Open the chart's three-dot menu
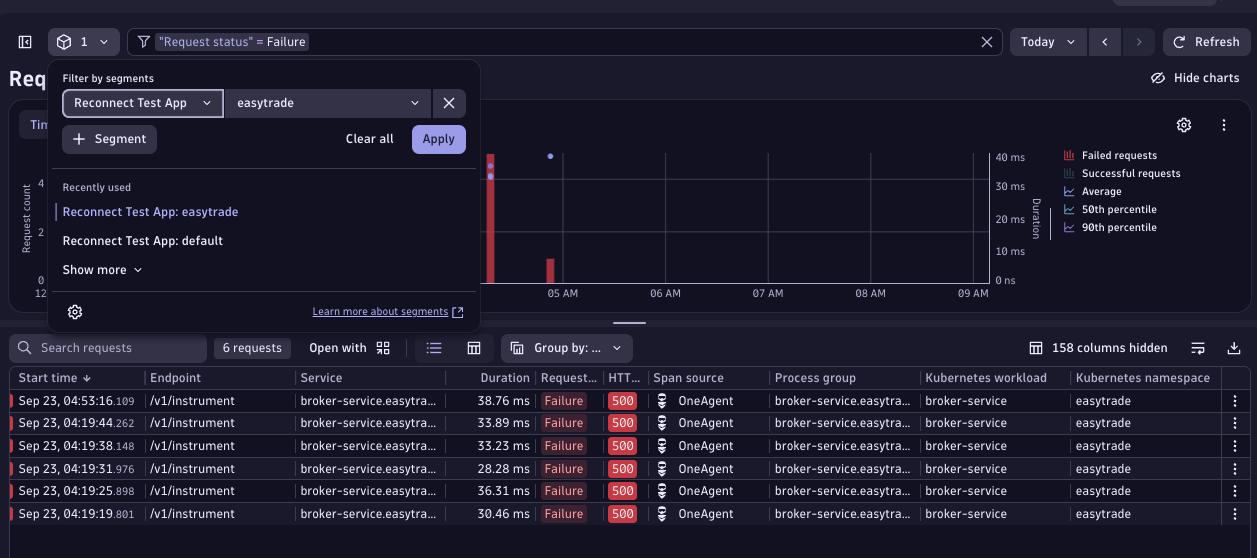This screenshot has width=1257, height=558. point(1224,125)
